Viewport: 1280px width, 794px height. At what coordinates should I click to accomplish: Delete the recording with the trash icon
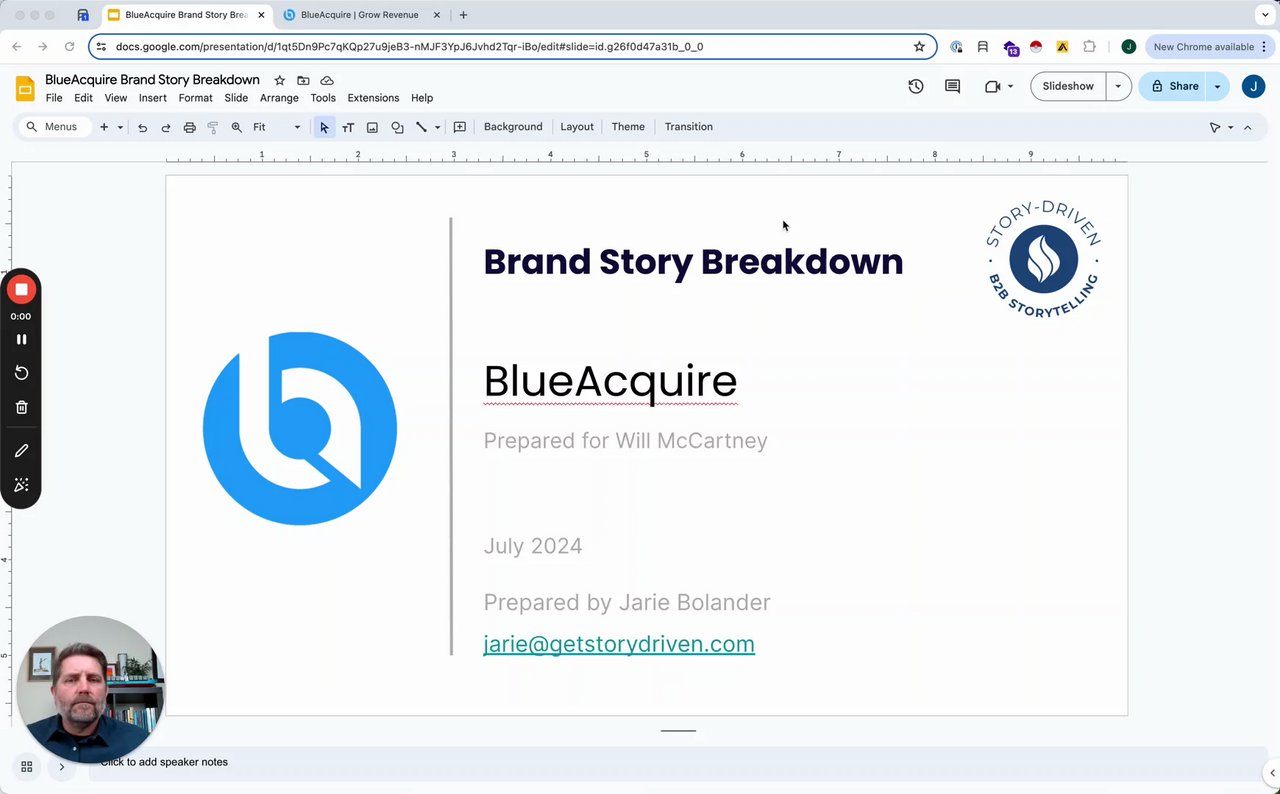coord(21,407)
